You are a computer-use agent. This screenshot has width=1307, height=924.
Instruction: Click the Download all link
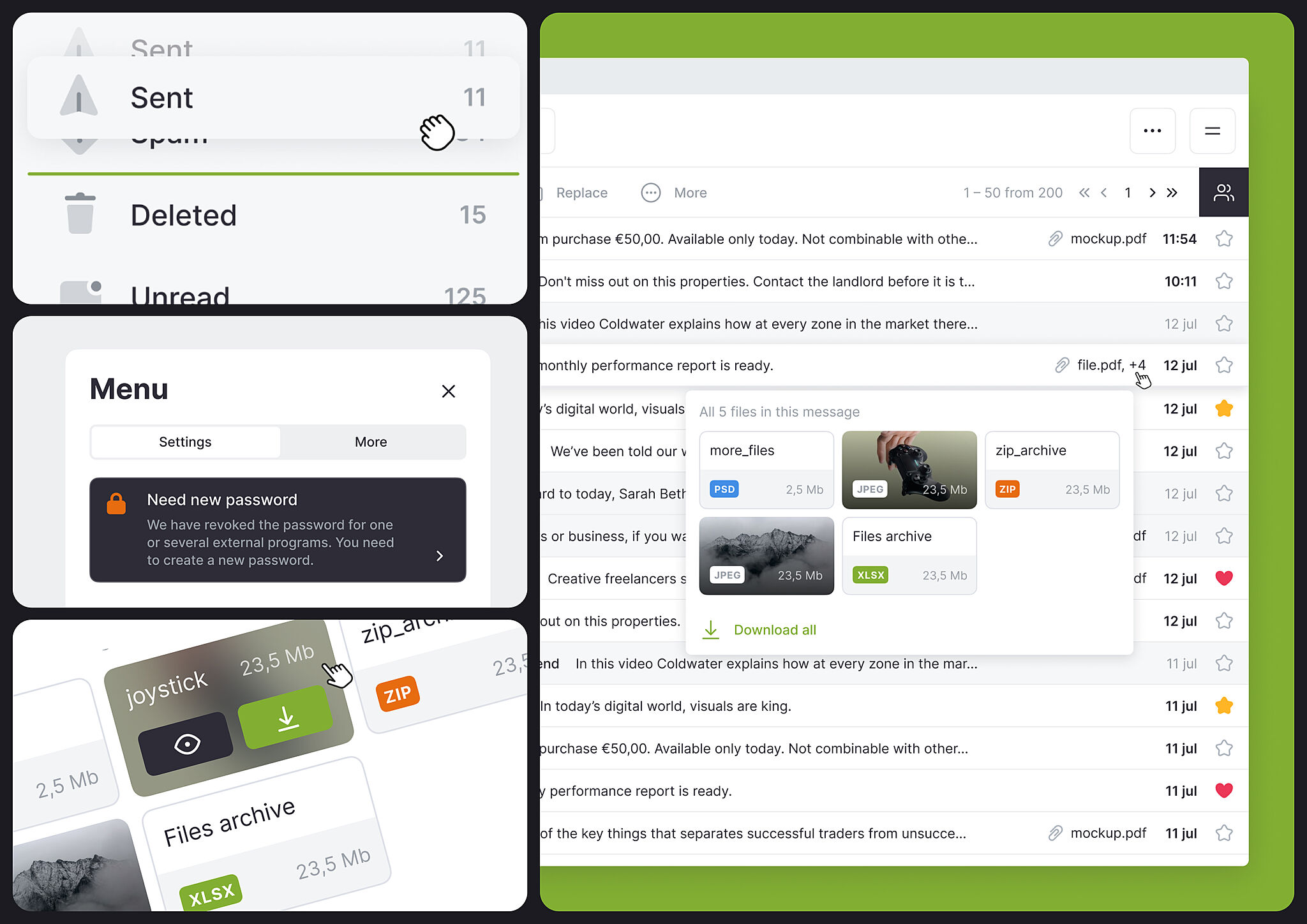click(775, 630)
